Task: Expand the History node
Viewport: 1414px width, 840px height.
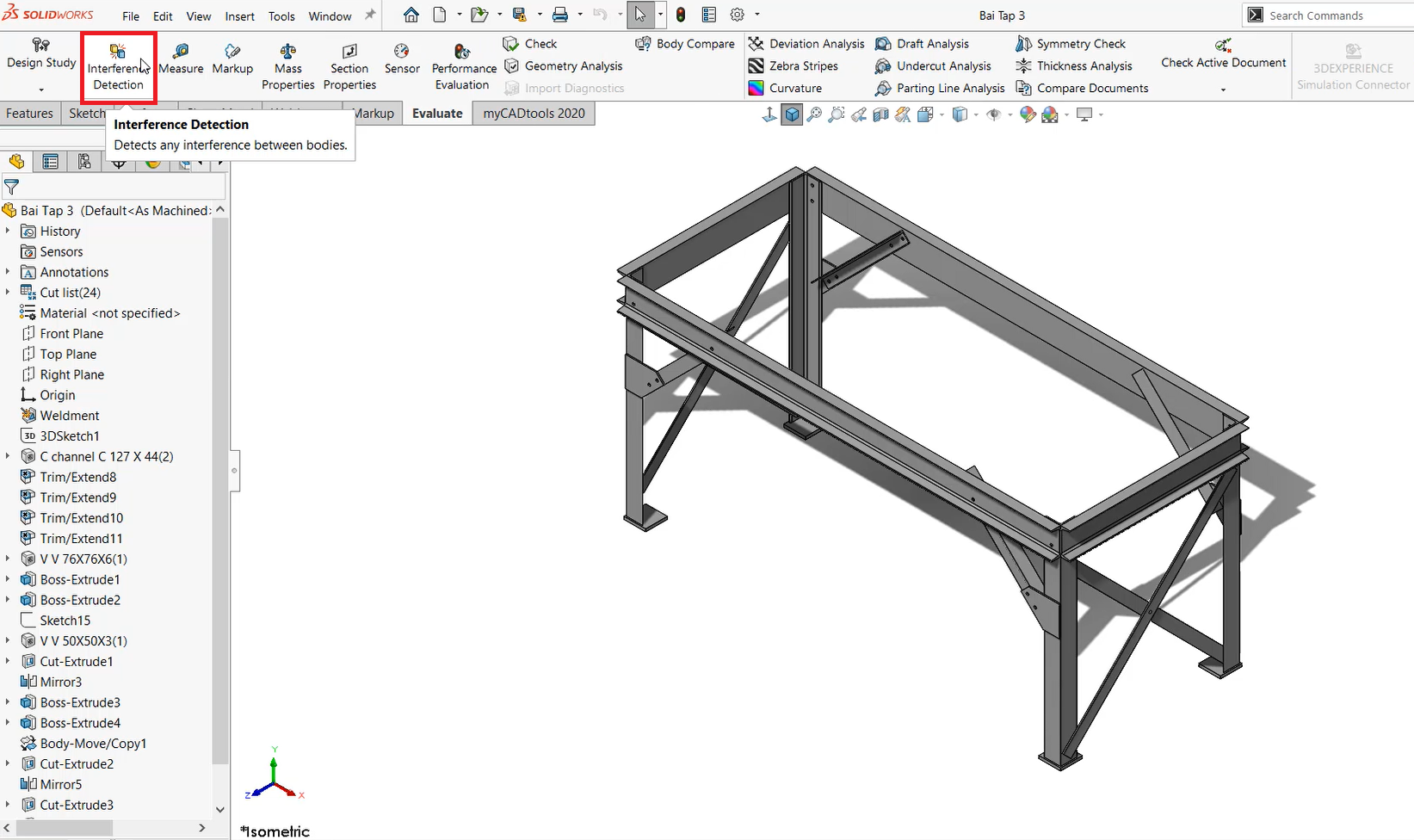Action: 8,231
